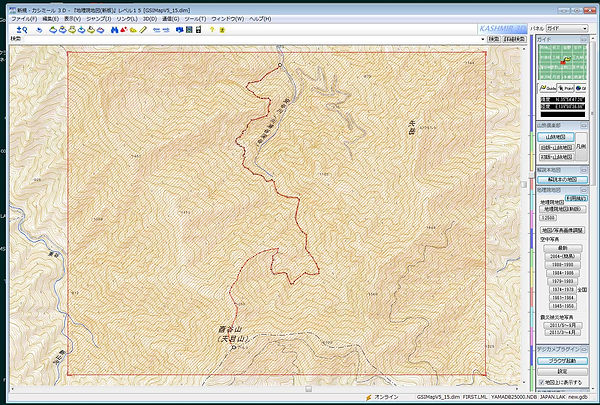Screen dimensions: 600x405
Task: Toggle the 地図上に表示する checkbox
Action: coord(541,382)
